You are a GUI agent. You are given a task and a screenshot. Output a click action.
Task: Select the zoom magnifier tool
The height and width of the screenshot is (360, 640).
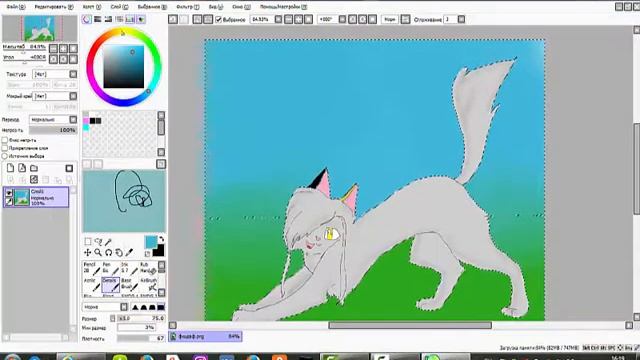(98, 253)
